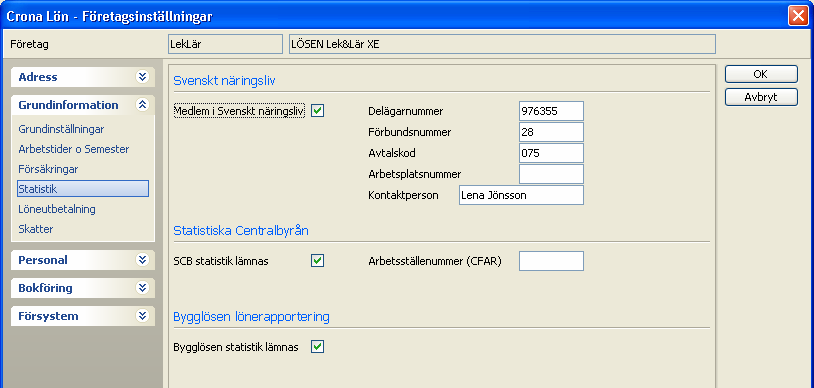
Task: Click the Kontaktperson field Lena Jönsson
Action: point(521,195)
